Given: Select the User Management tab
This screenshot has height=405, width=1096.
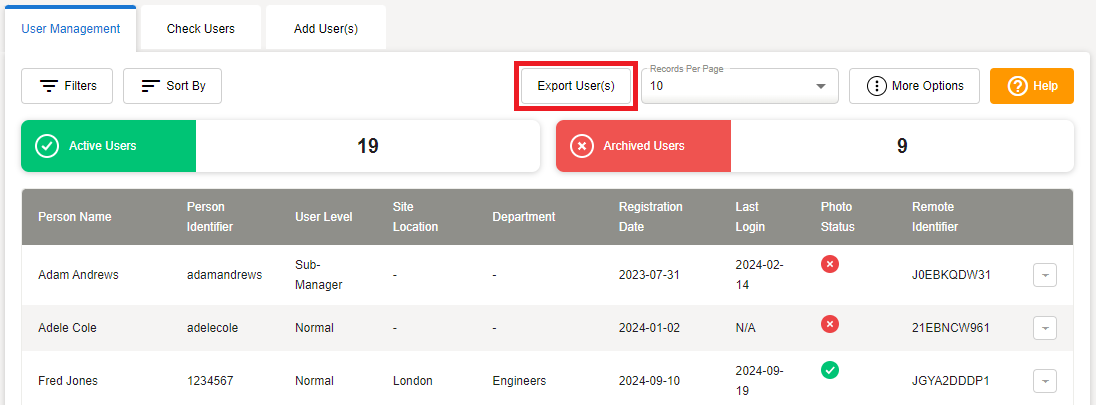Looking at the screenshot, I should coord(71,29).
